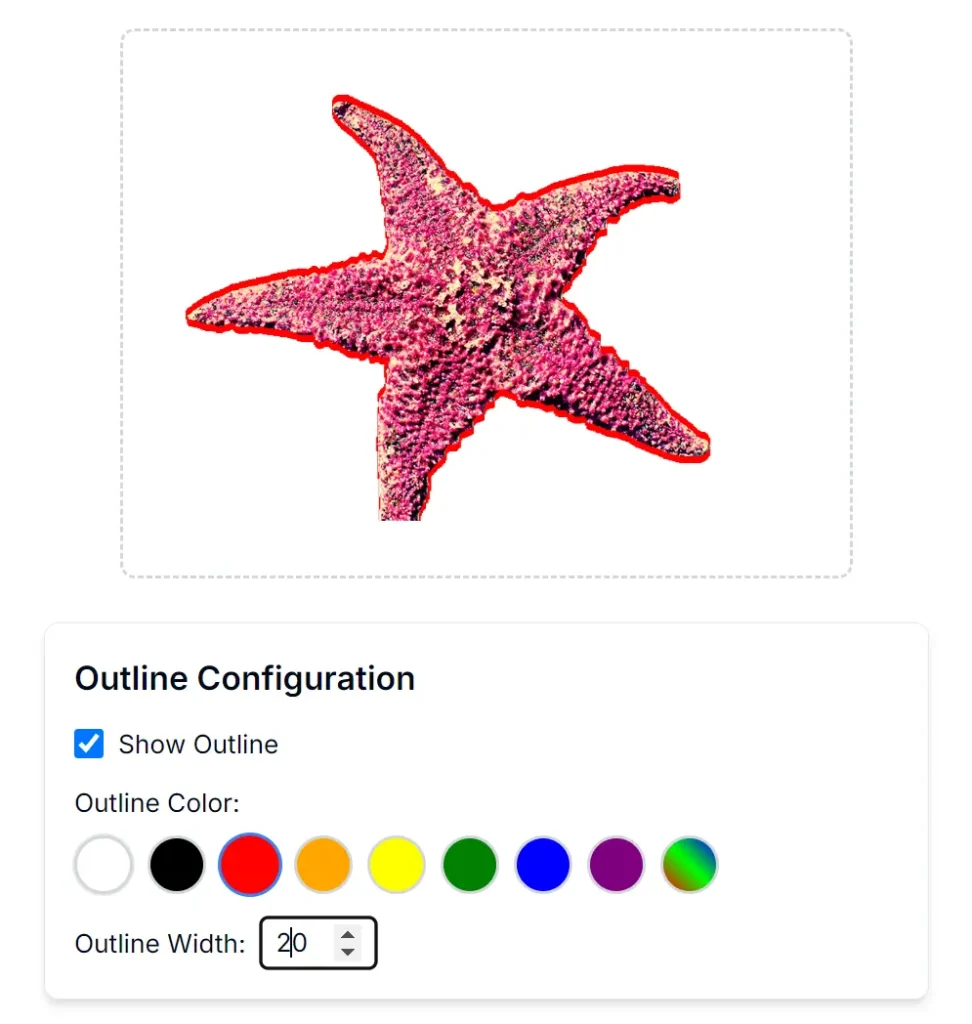Decrement the outline width with the down arrow

(349, 952)
